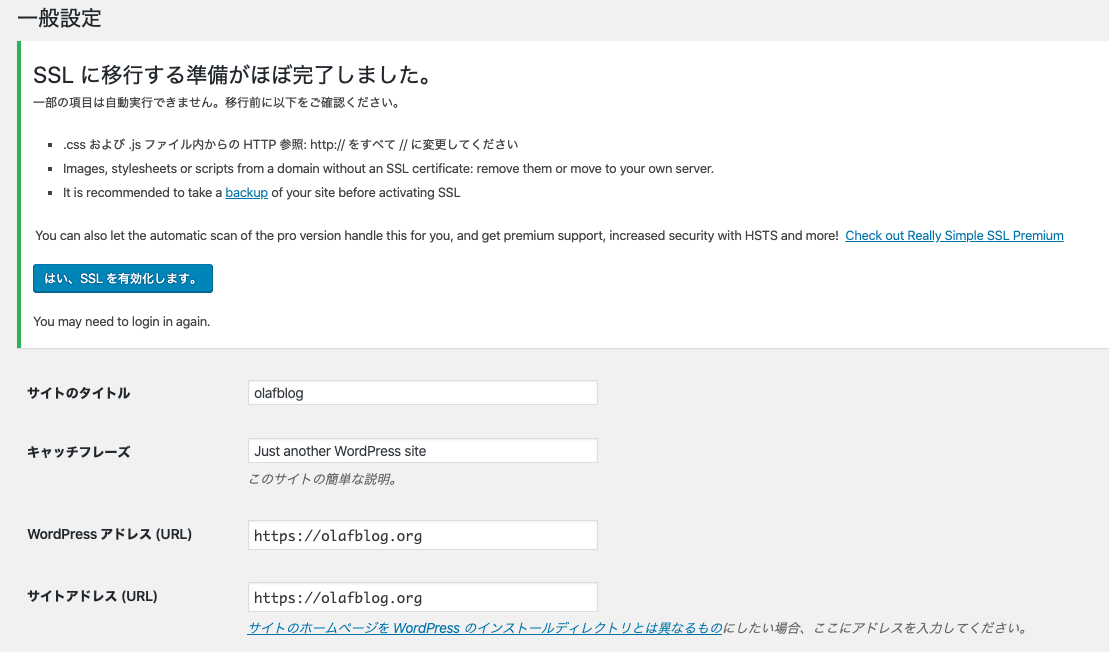Click the 一般設定 page title
Screen dimensions: 1109x652
(x=59, y=18)
